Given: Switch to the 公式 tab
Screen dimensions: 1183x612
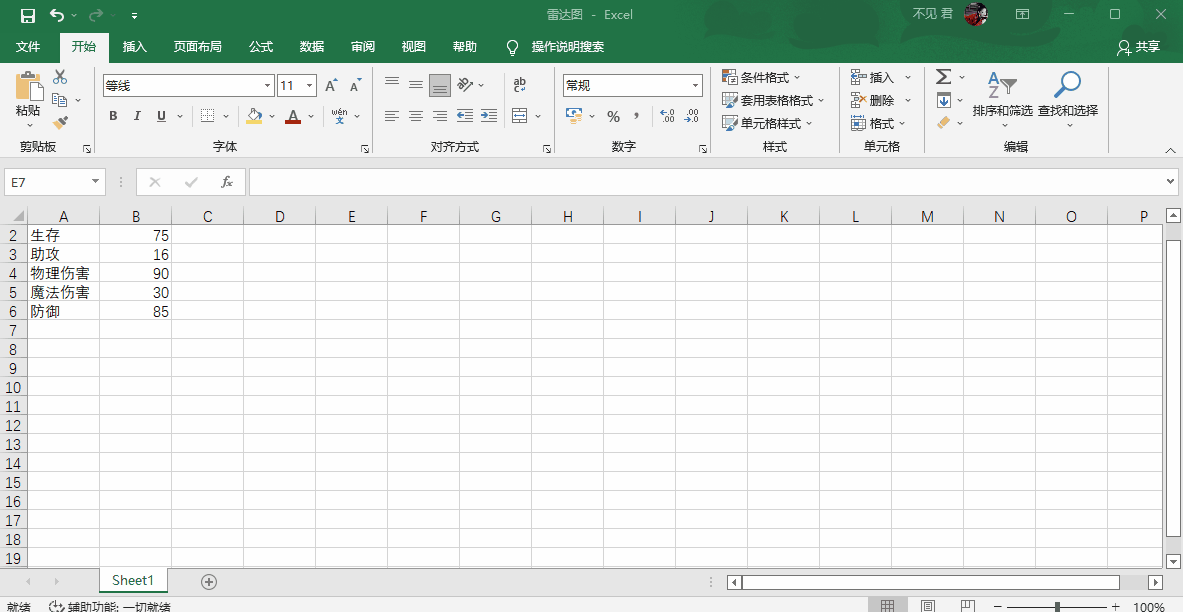Looking at the screenshot, I should (261, 47).
